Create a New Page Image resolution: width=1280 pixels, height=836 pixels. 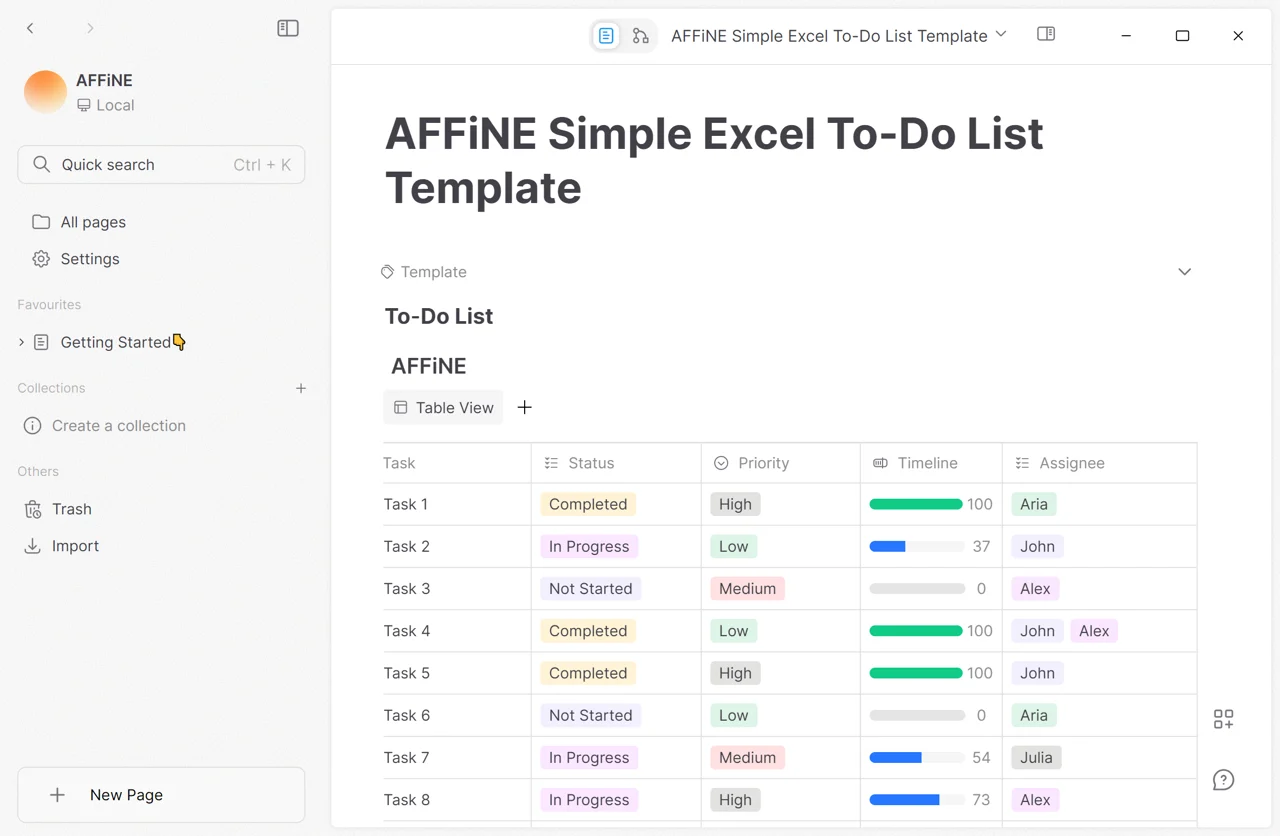[161, 795]
